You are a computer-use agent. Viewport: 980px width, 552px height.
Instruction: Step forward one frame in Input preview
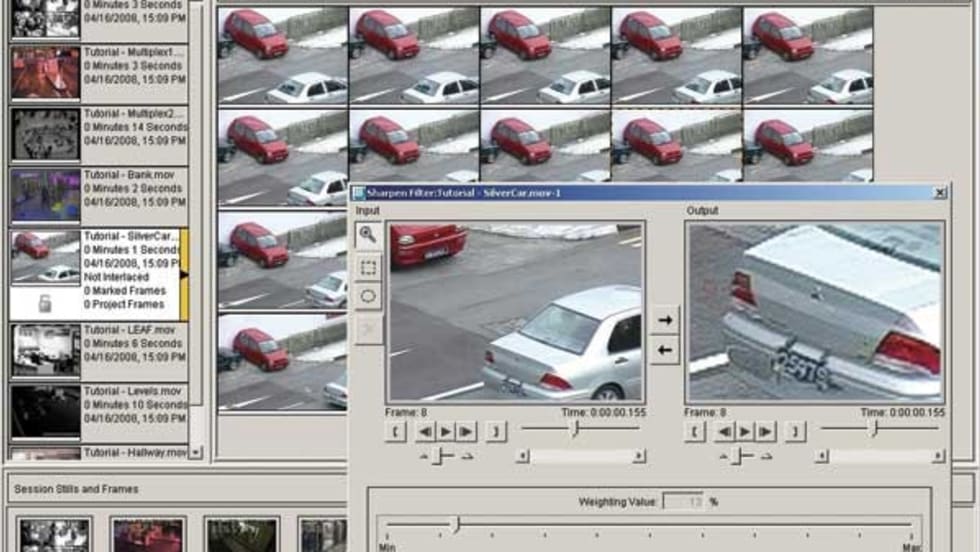coord(466,432)
